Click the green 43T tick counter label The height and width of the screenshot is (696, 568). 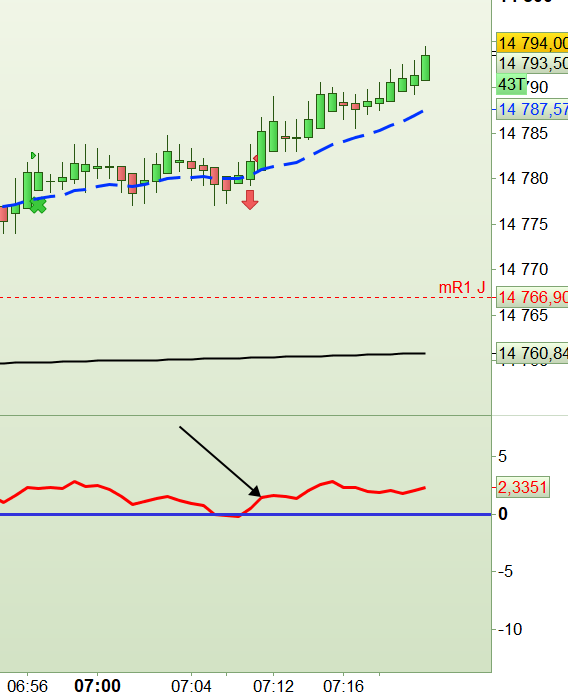pos(512,85)
